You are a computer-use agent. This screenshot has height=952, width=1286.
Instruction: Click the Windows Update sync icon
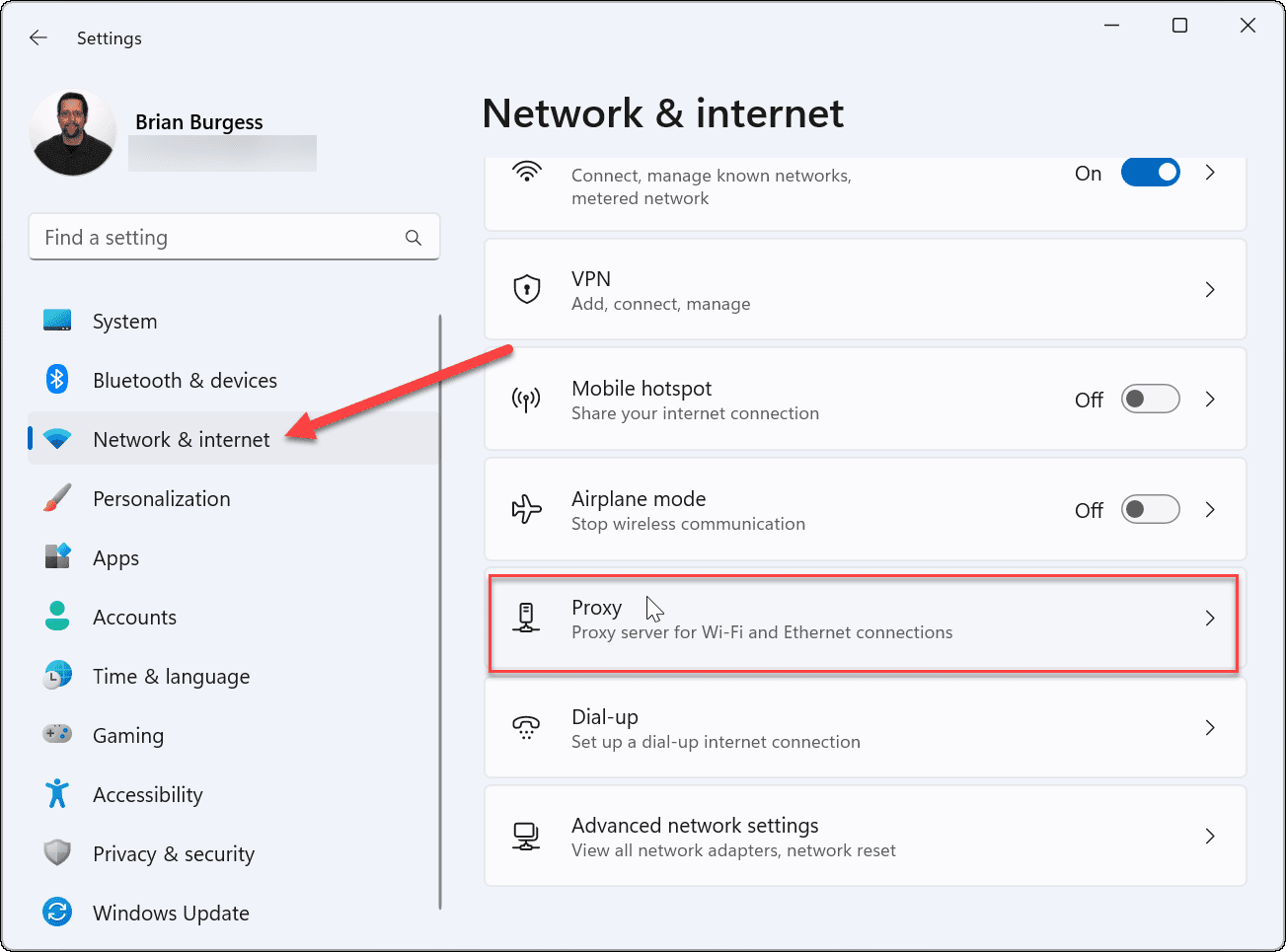pyautogui.click(x=57, y=913)
